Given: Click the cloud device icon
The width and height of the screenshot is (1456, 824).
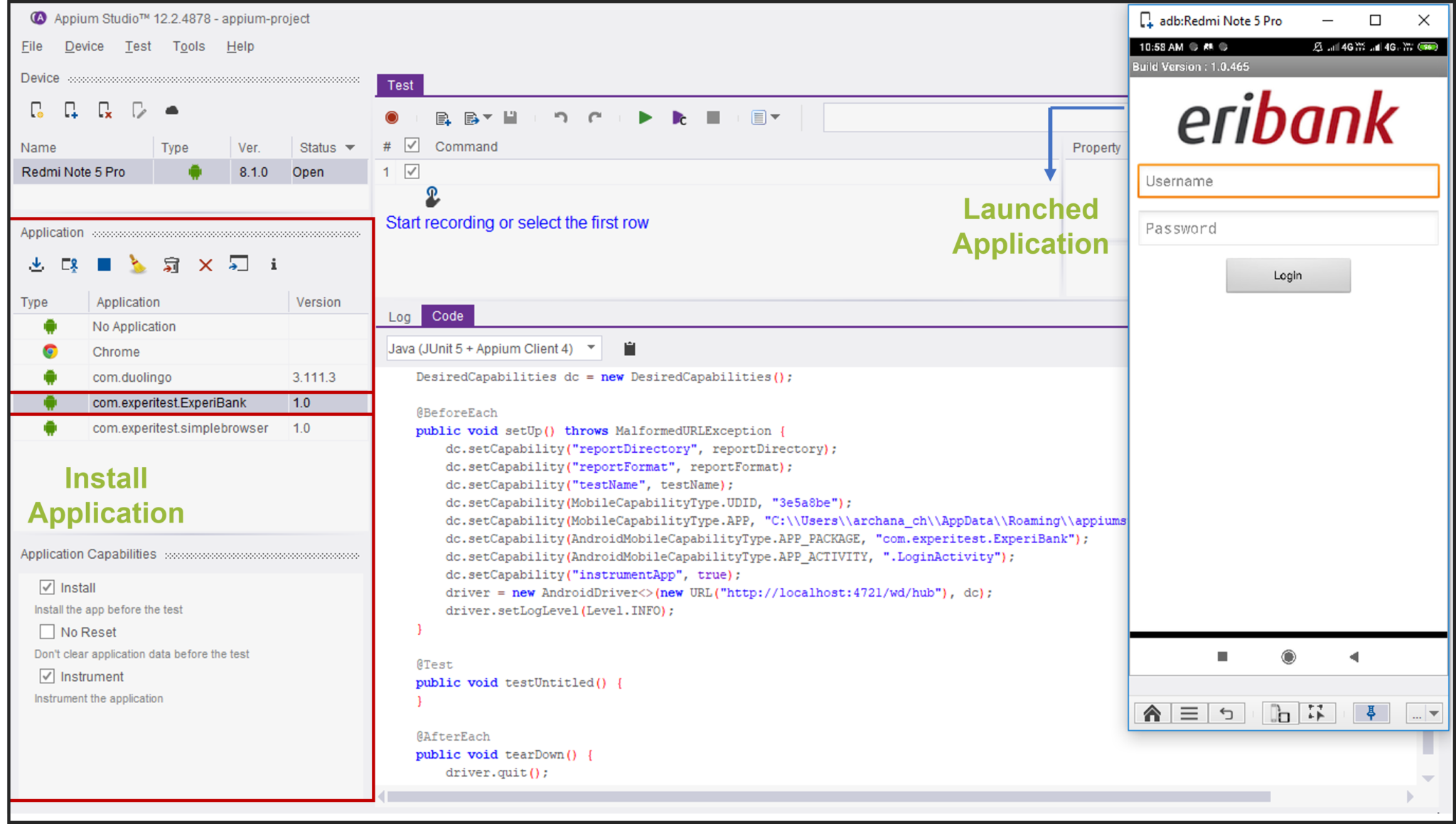Looking at the screenshot, I should click(x=171, y=110).
